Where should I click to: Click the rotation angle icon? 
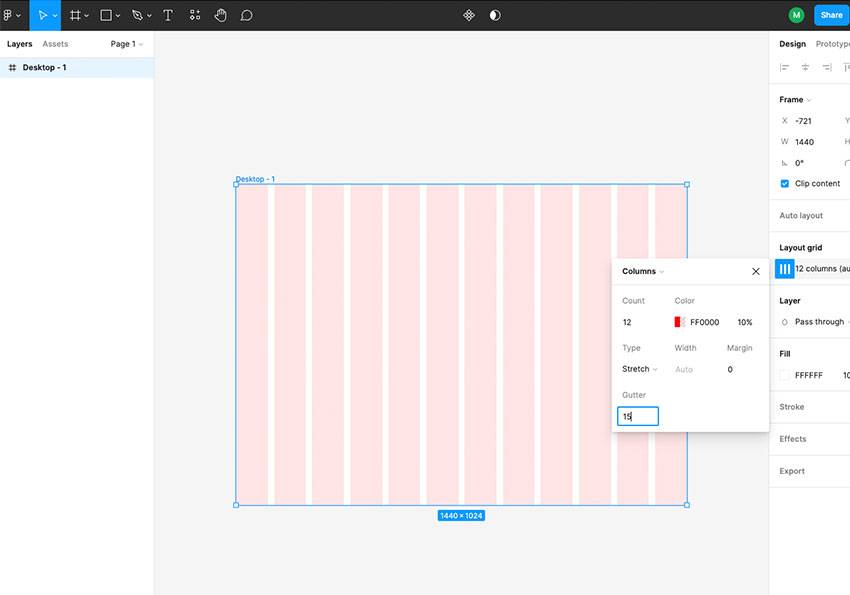pyautogui.click(x=784, y=163)
